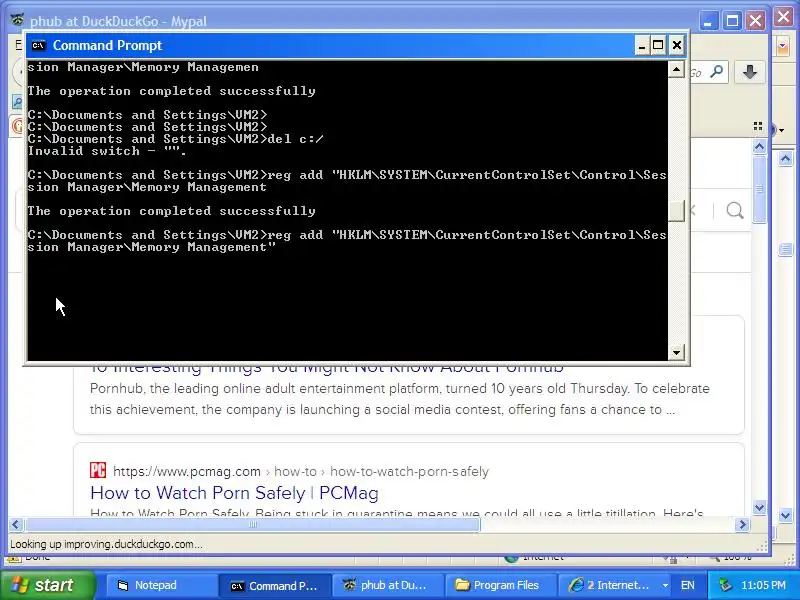Expand the Internet Explorer group dropdown arrow
Image resolution: width=800 pixels, height=600 pixels.
(665, 585)
